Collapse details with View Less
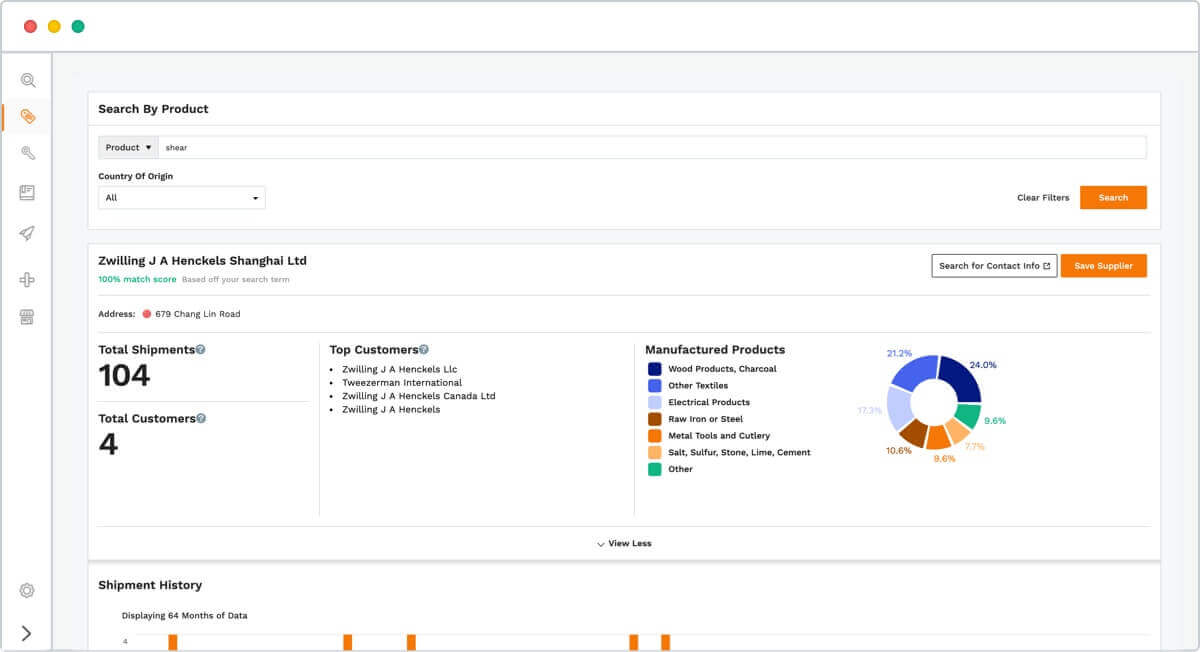The height and width of the screenshot is (652, 1200). point(624,543)
